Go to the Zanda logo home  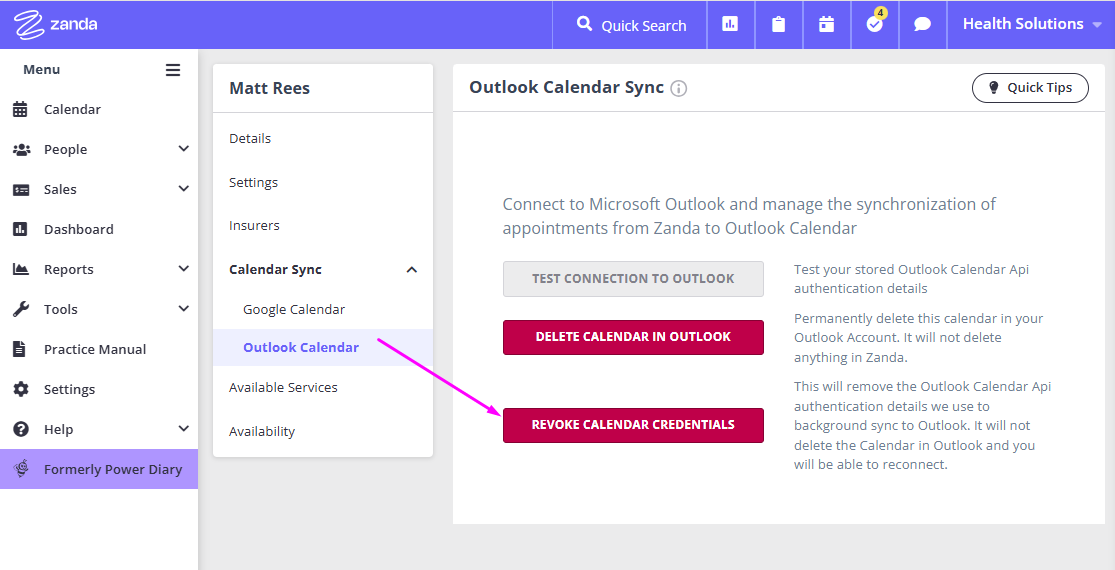tap(56, 25)
